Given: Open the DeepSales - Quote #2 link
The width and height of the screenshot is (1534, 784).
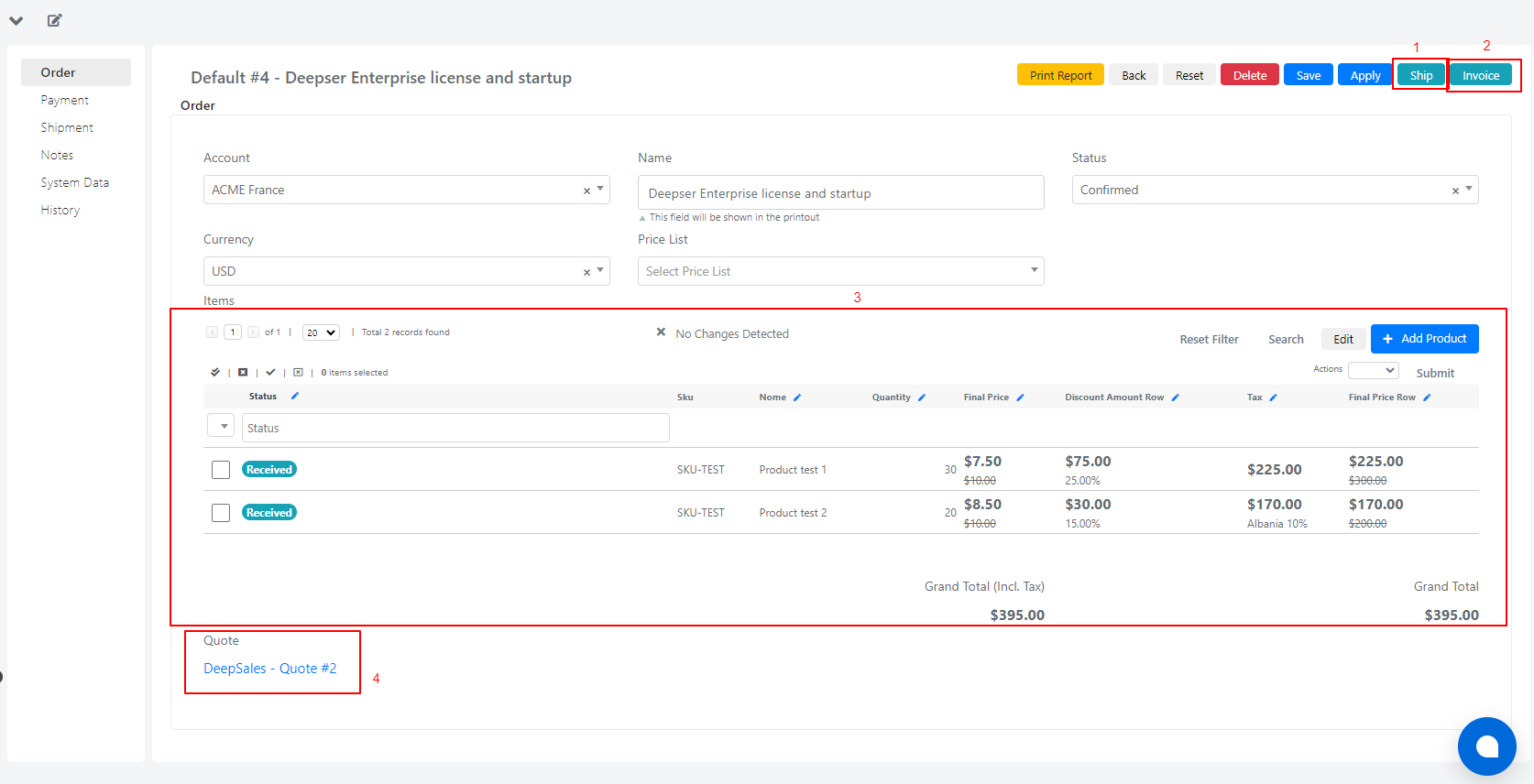Looking at the screenshot, I should 270,669.
